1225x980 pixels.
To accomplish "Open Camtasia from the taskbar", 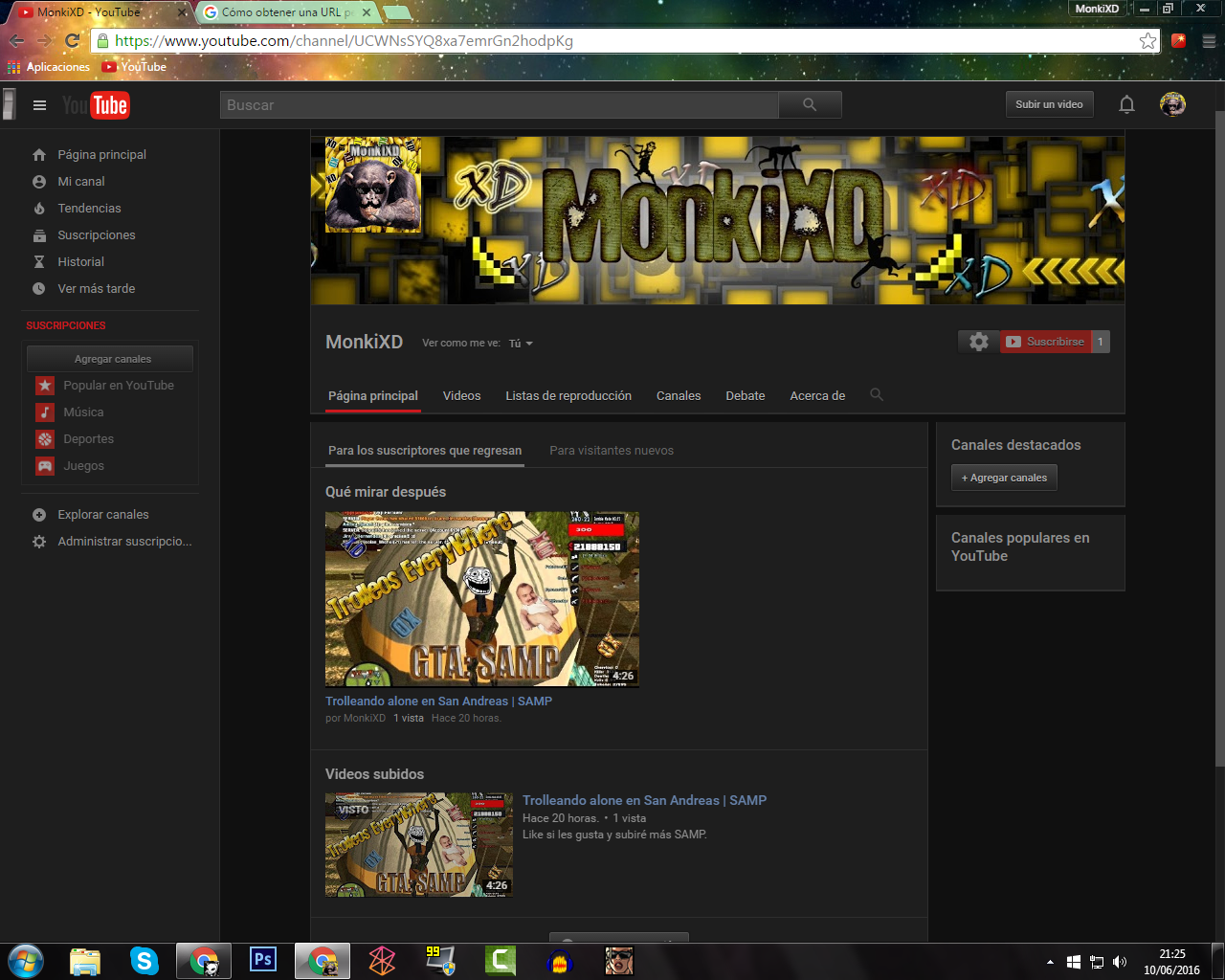I will click(500, 961).
